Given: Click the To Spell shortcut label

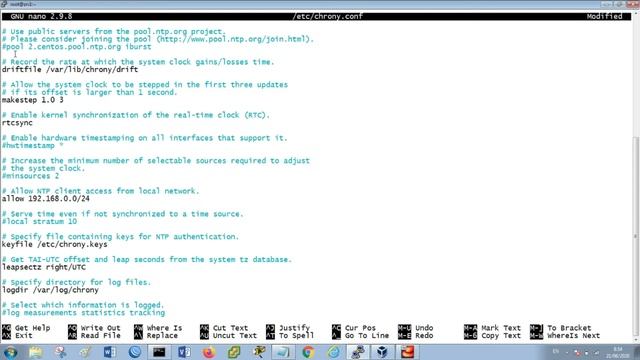Looking at the screenshot, I should (296, 336).
